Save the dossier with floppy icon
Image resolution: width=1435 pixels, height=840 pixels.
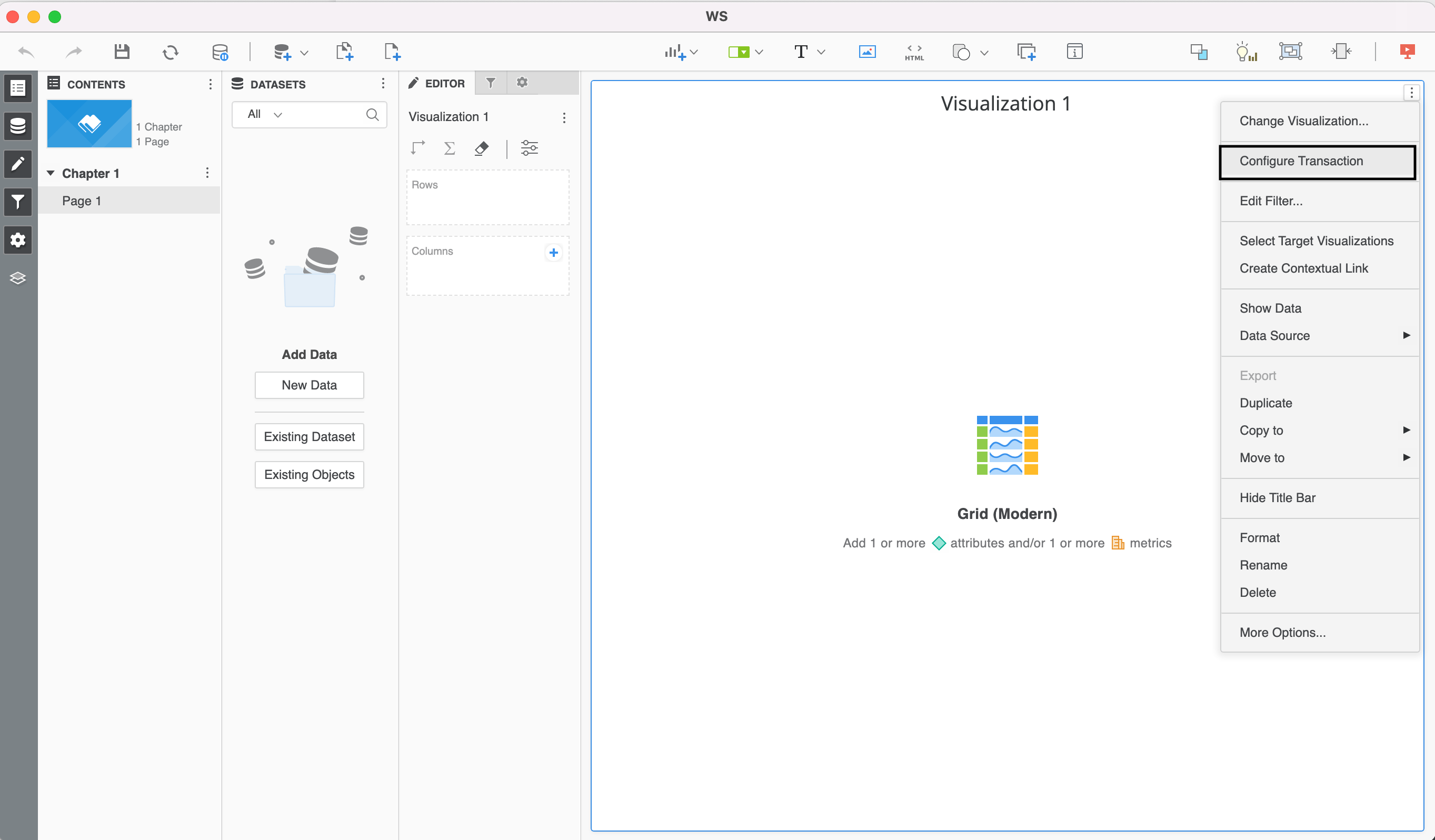point(122,52)
